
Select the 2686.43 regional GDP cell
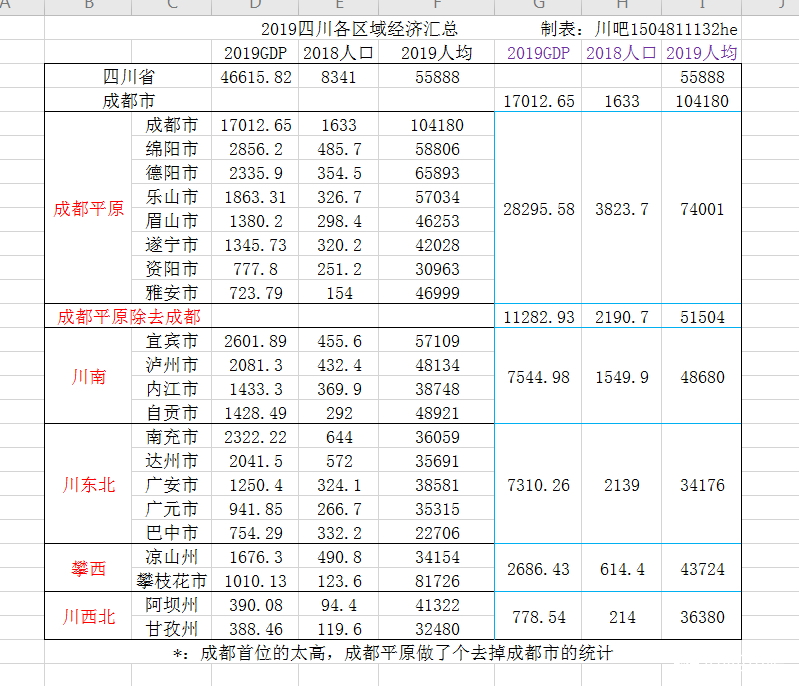coord(539,569)
